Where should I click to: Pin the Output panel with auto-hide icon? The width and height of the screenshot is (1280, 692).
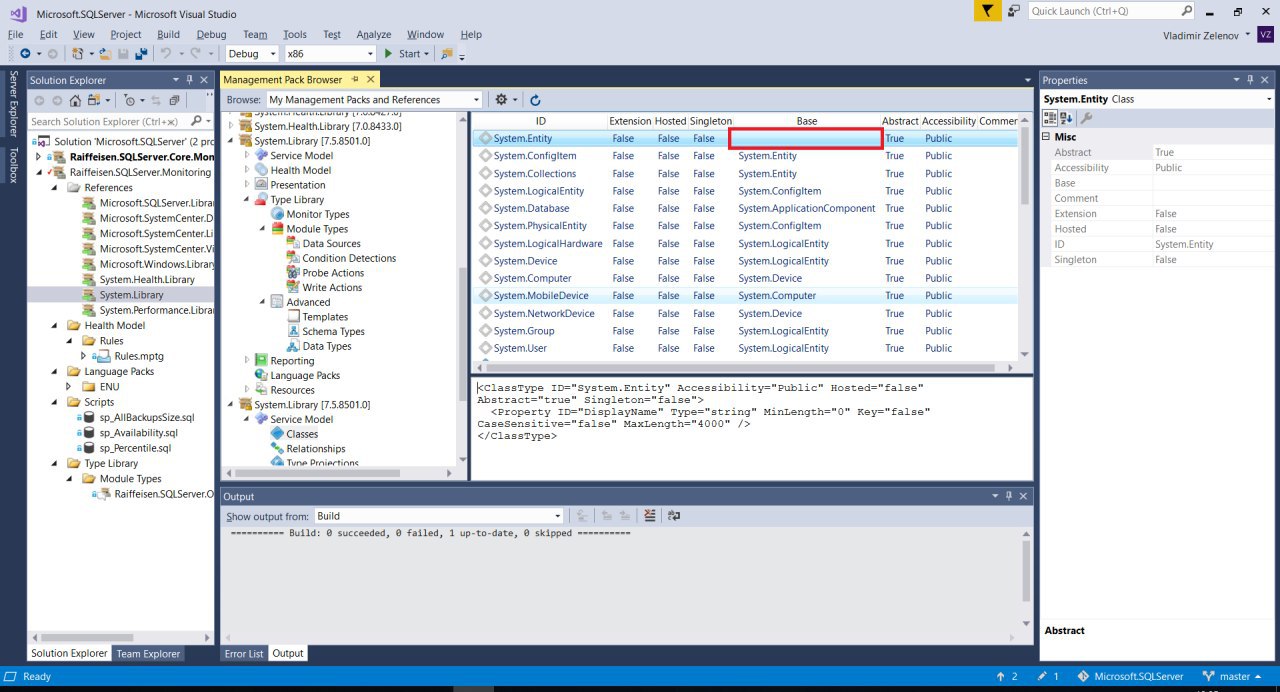point(1008,496)
